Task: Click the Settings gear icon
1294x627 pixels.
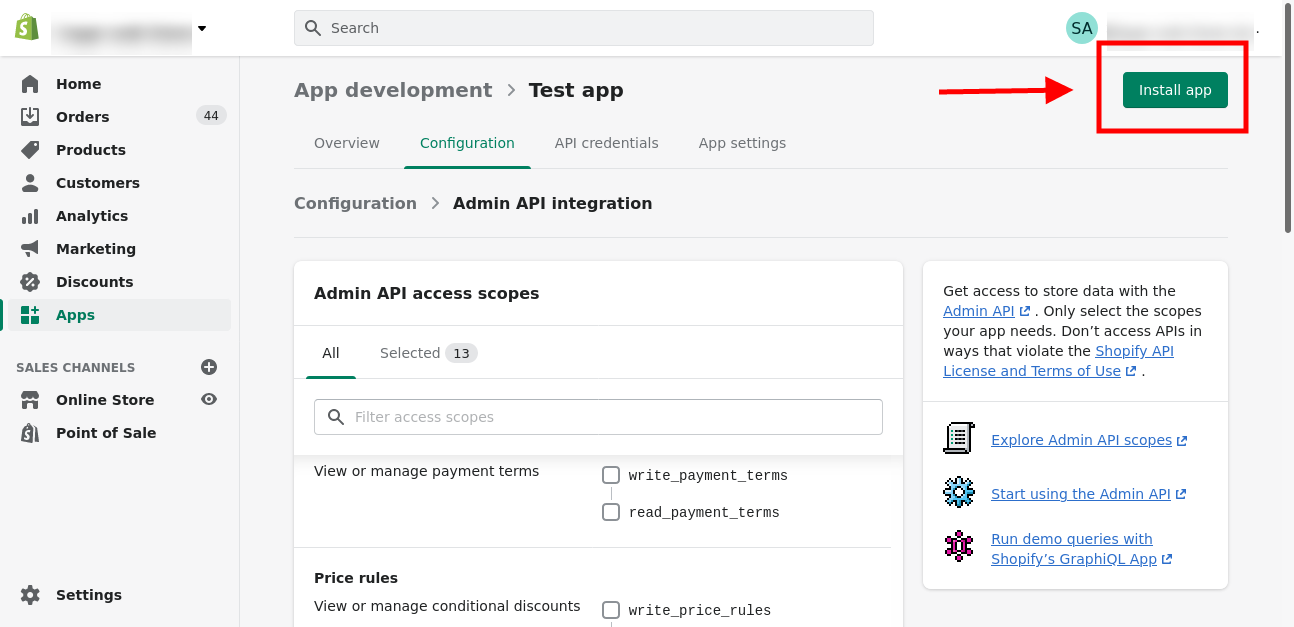Action: tap(30, 595)
